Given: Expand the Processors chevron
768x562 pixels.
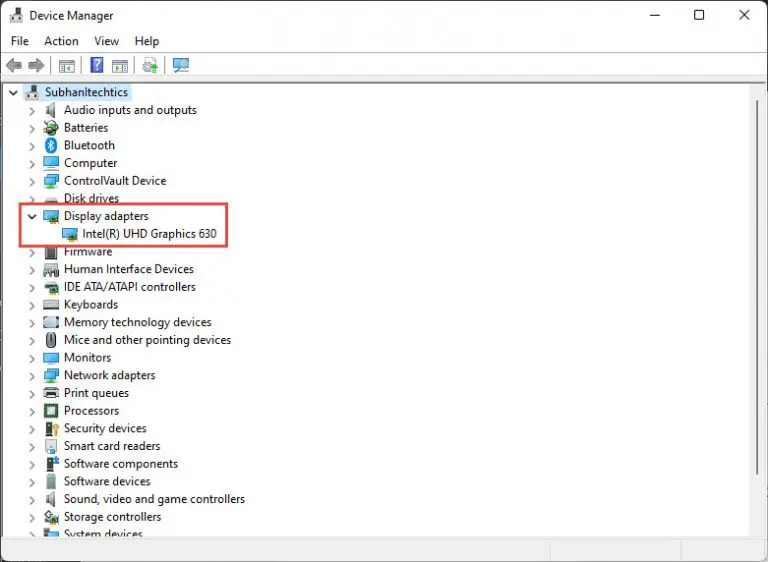Looking at the screenshot, I should coord(32,412).
